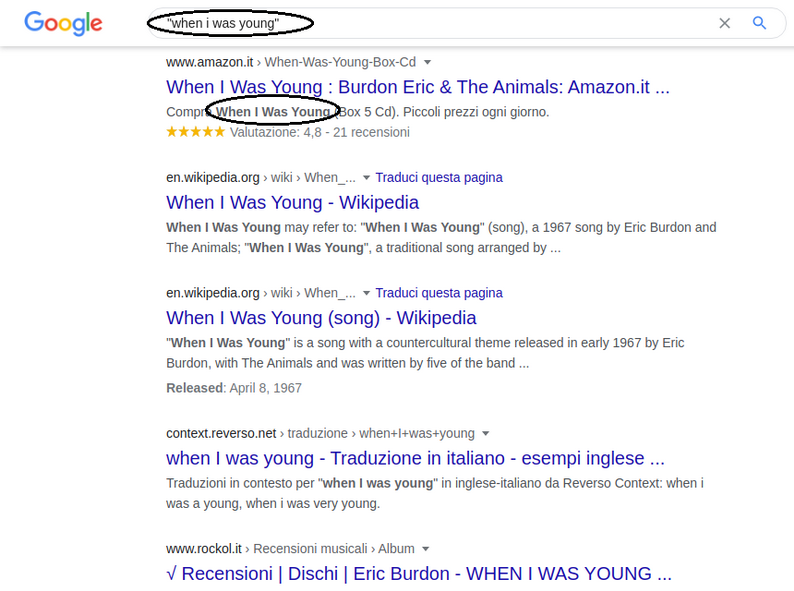Expand the dropdown arrow beside amazon.it result
Viewport: 794px width, 591px height.
tap(427, 62)
